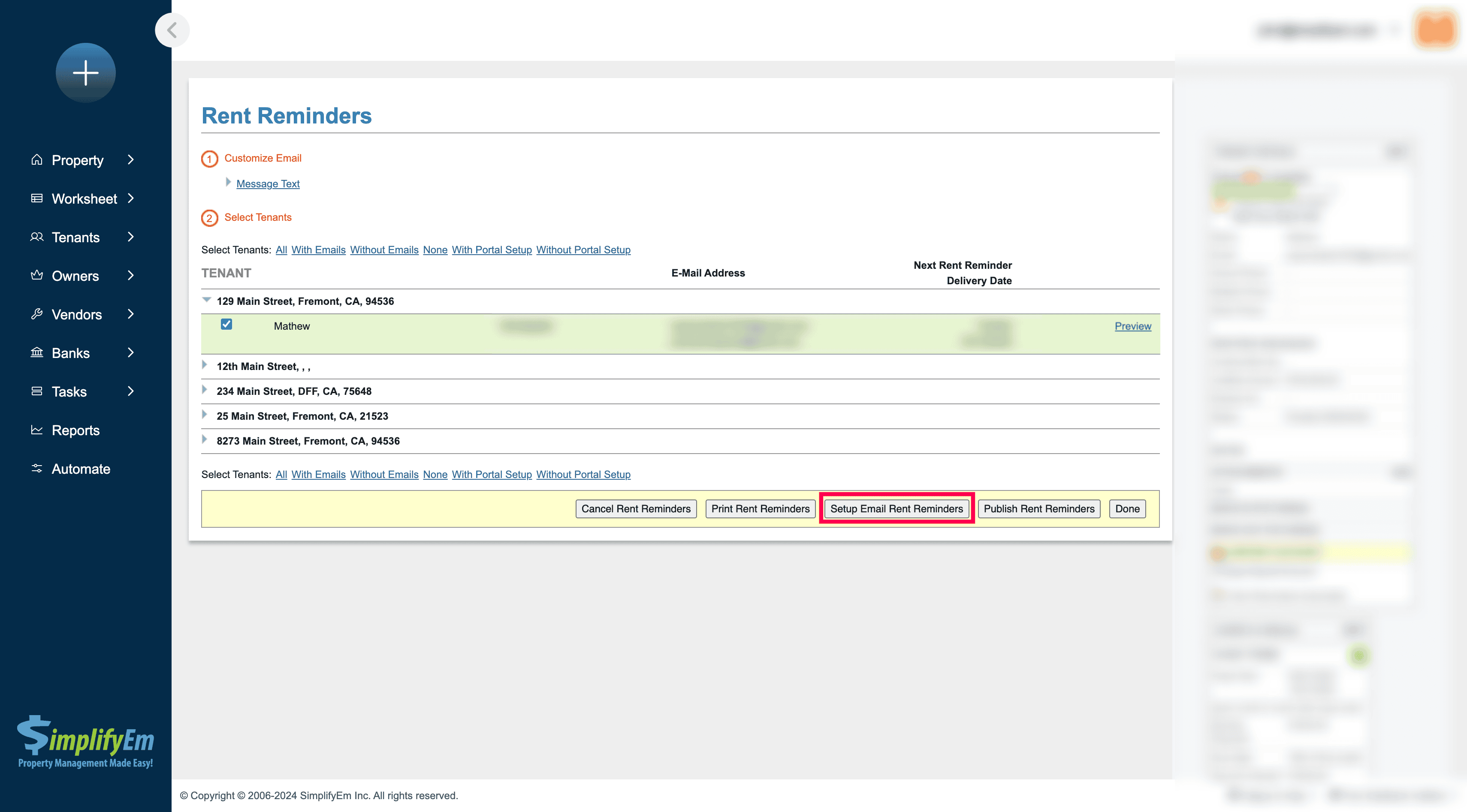Click Publish Rent Reminders button
This screenshot has width=1467, height=812.
pyautogui.click(x=1039, y=509)
